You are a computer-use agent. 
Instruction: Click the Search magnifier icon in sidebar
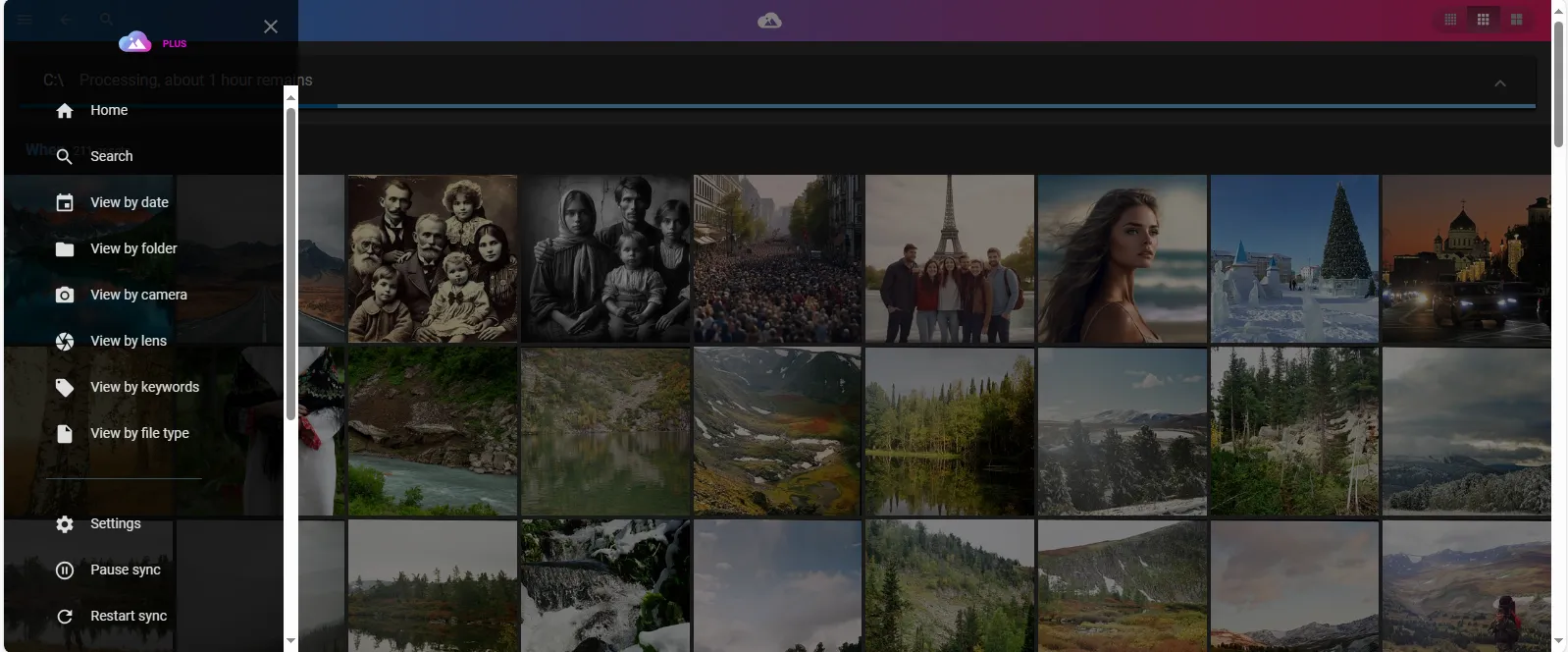click(65, 157)
